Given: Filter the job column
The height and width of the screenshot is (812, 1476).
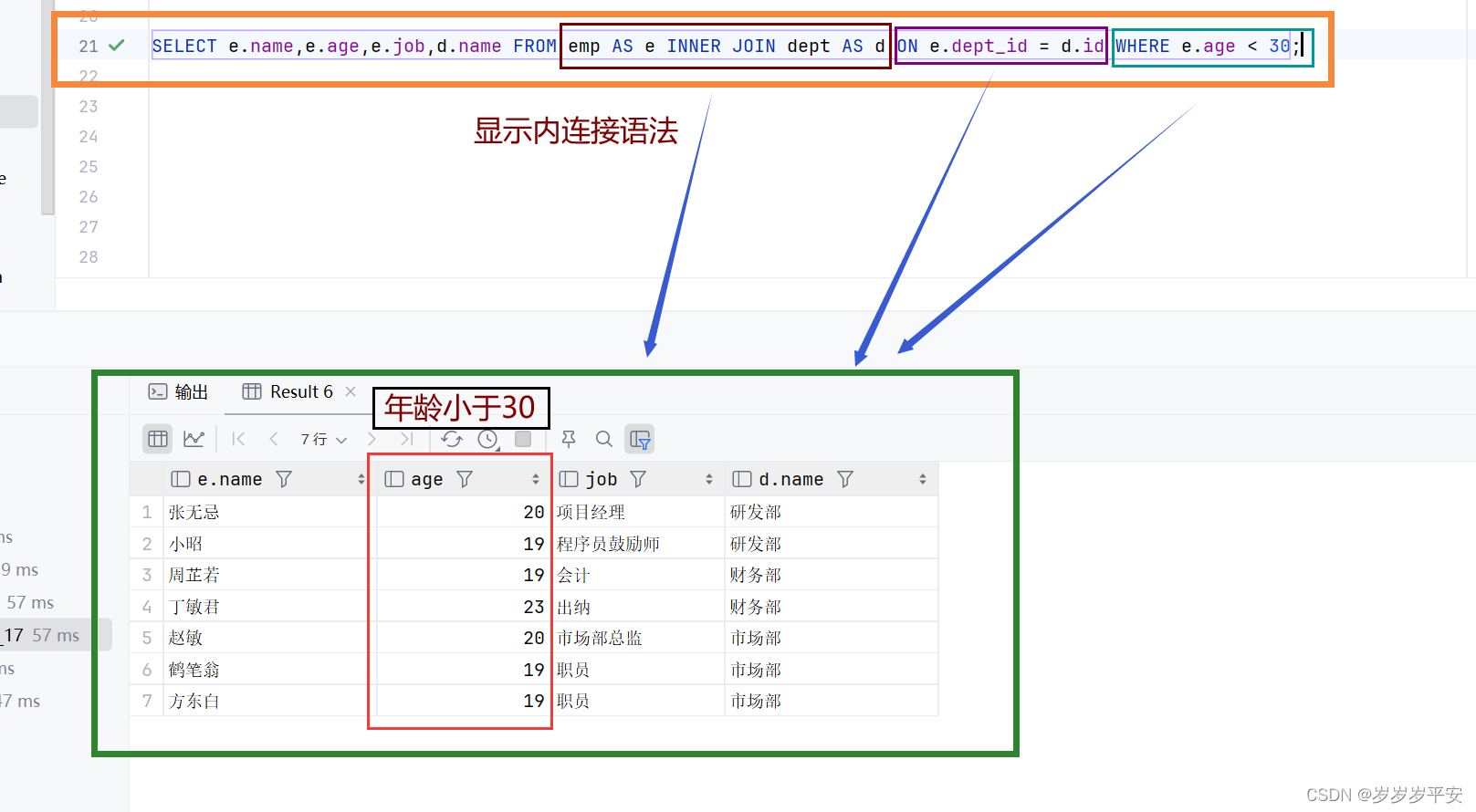Looking at the screenshot, I should tap(638, 479).
